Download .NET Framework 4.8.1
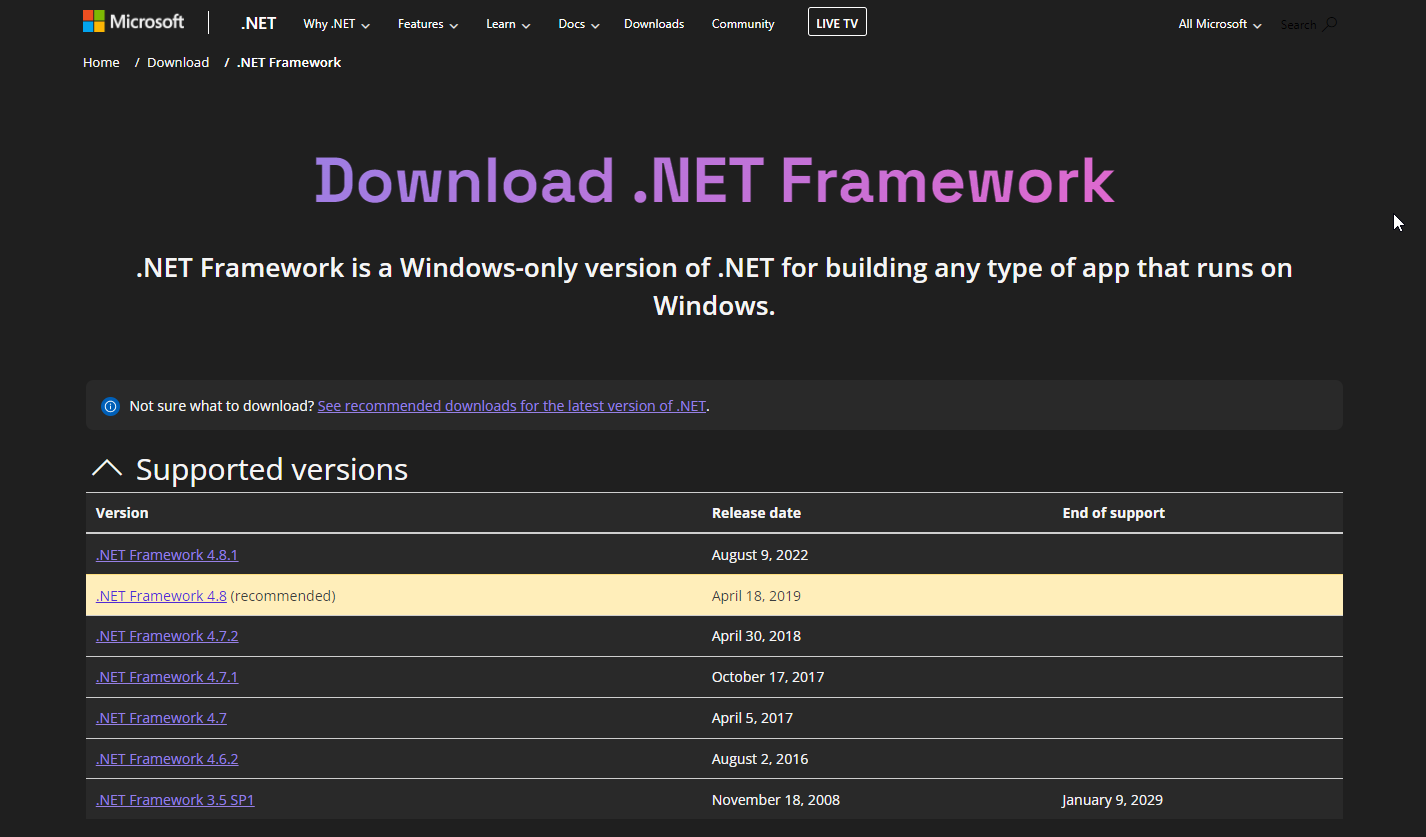 [x=167, y=554]
